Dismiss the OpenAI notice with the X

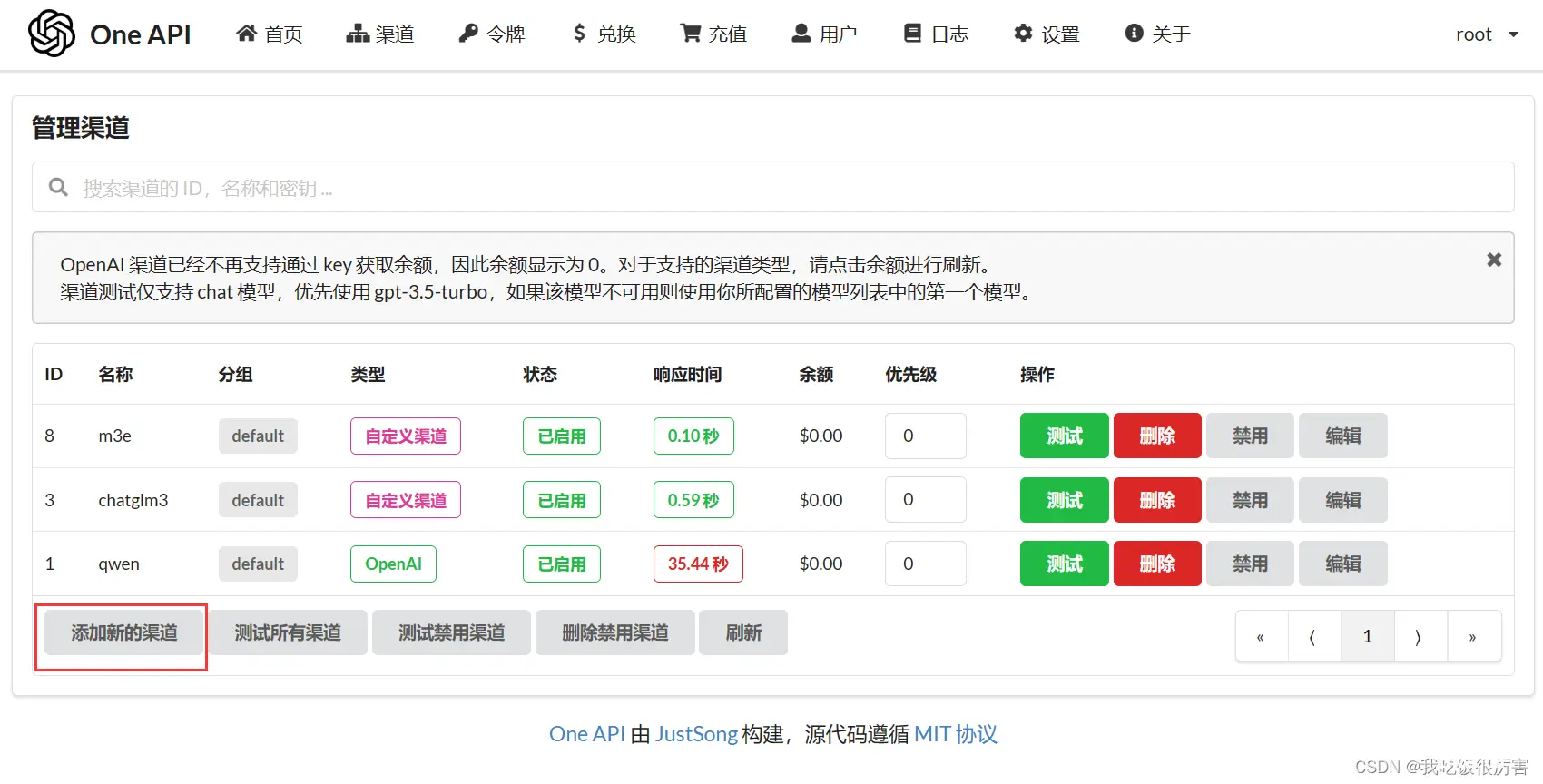1494,260
